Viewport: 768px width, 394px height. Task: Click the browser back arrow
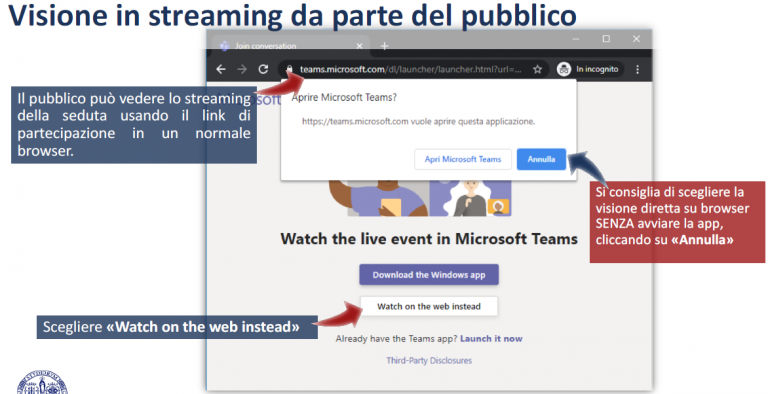[x=221, y=69]
